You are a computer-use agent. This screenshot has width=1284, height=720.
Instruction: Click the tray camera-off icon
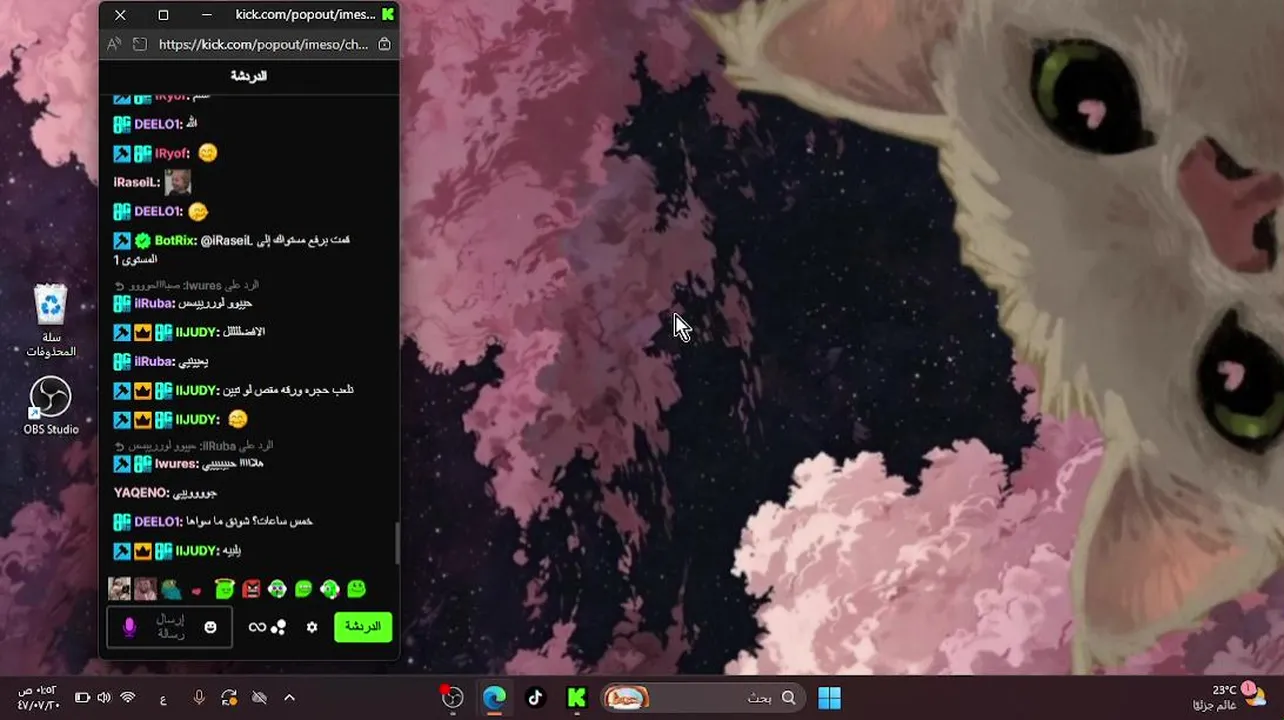pyautogui.click(x=259, y=698)
